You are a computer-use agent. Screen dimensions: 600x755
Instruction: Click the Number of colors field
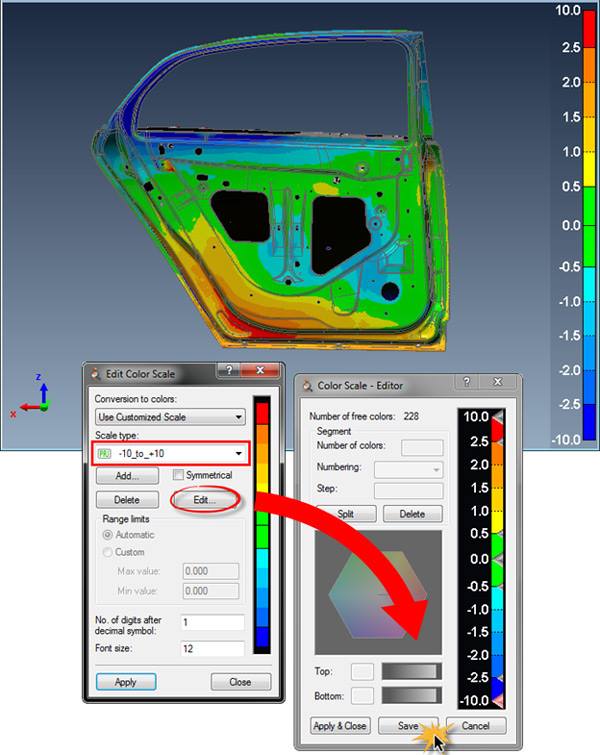click(x=422, y=447)
